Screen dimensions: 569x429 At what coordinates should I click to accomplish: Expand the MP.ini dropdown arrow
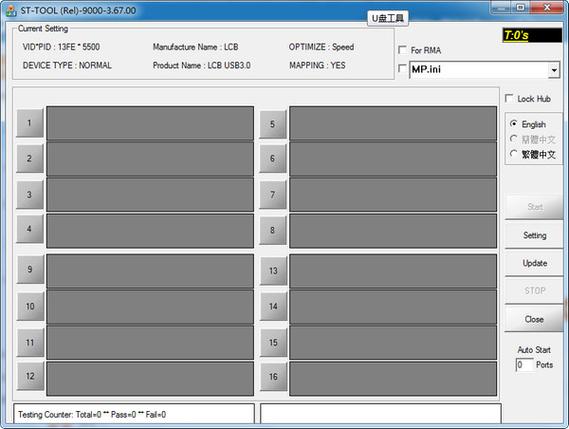554,70
